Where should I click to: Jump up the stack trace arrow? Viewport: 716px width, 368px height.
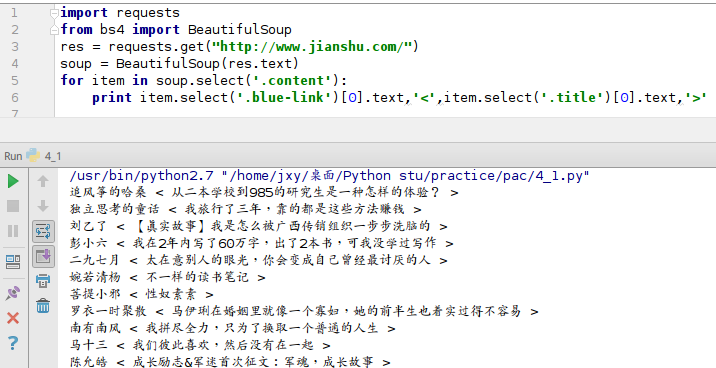pyautogui.click(x=43, y=181)
